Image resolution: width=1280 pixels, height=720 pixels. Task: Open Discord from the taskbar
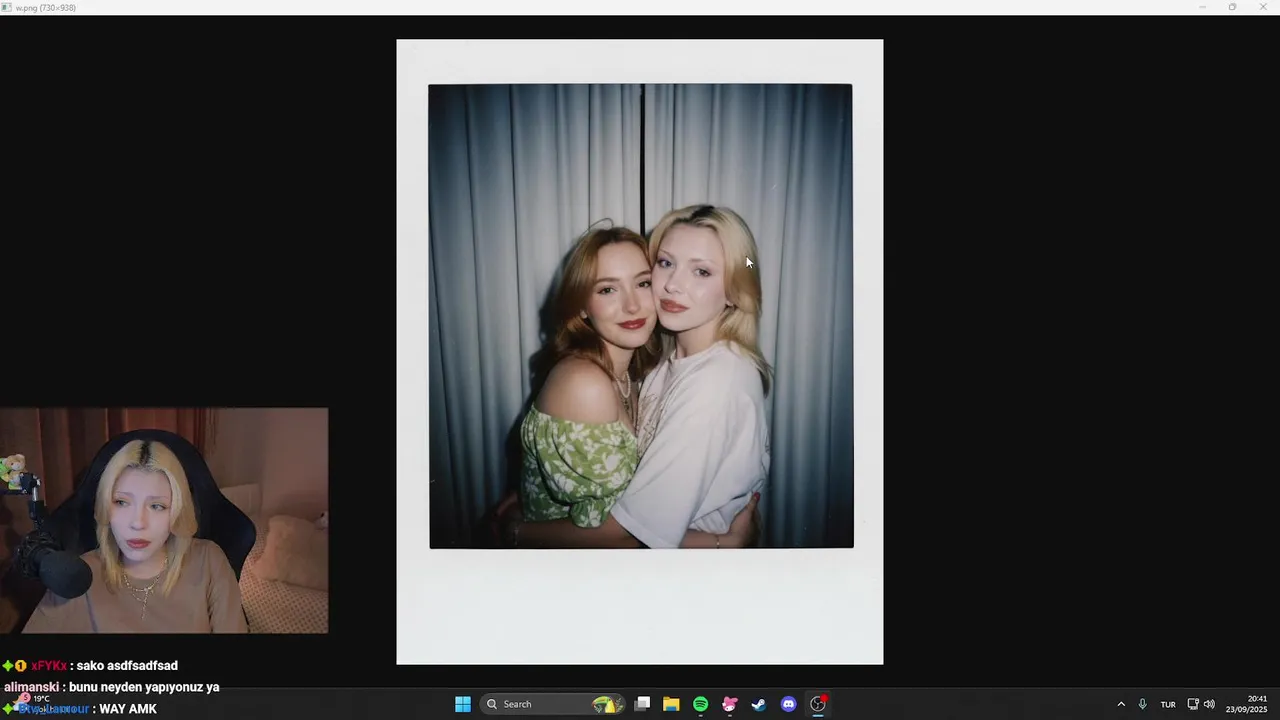pos(788,704)
